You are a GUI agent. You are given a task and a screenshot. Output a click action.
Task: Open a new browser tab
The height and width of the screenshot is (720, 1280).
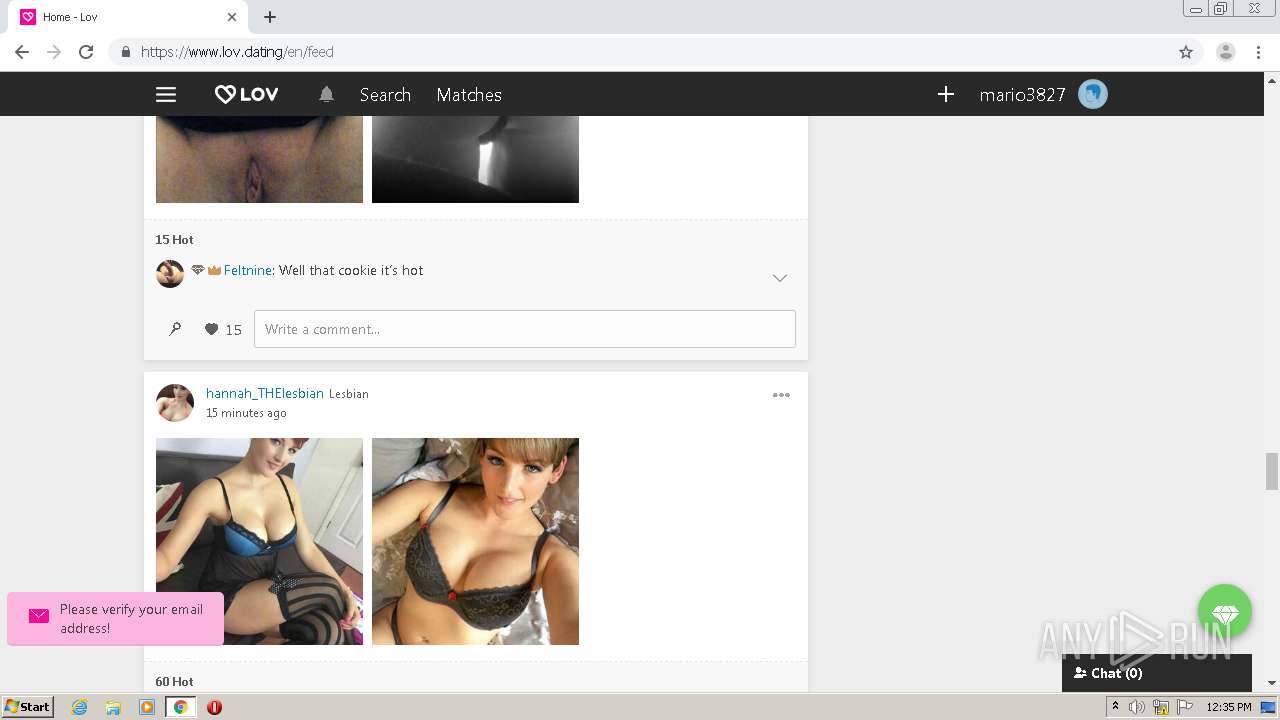270,17
